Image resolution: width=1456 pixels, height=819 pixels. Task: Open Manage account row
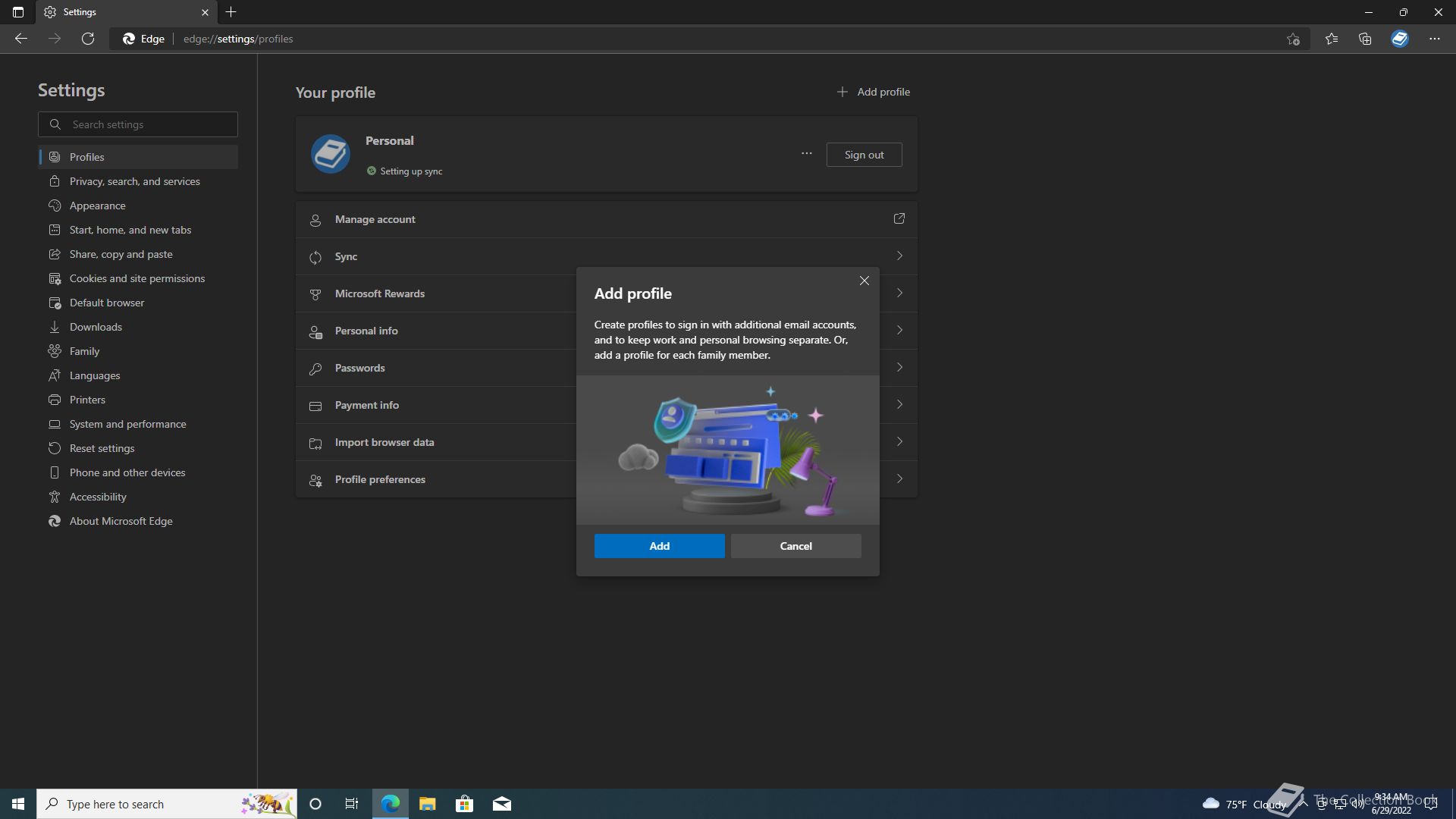pos(606,219)
